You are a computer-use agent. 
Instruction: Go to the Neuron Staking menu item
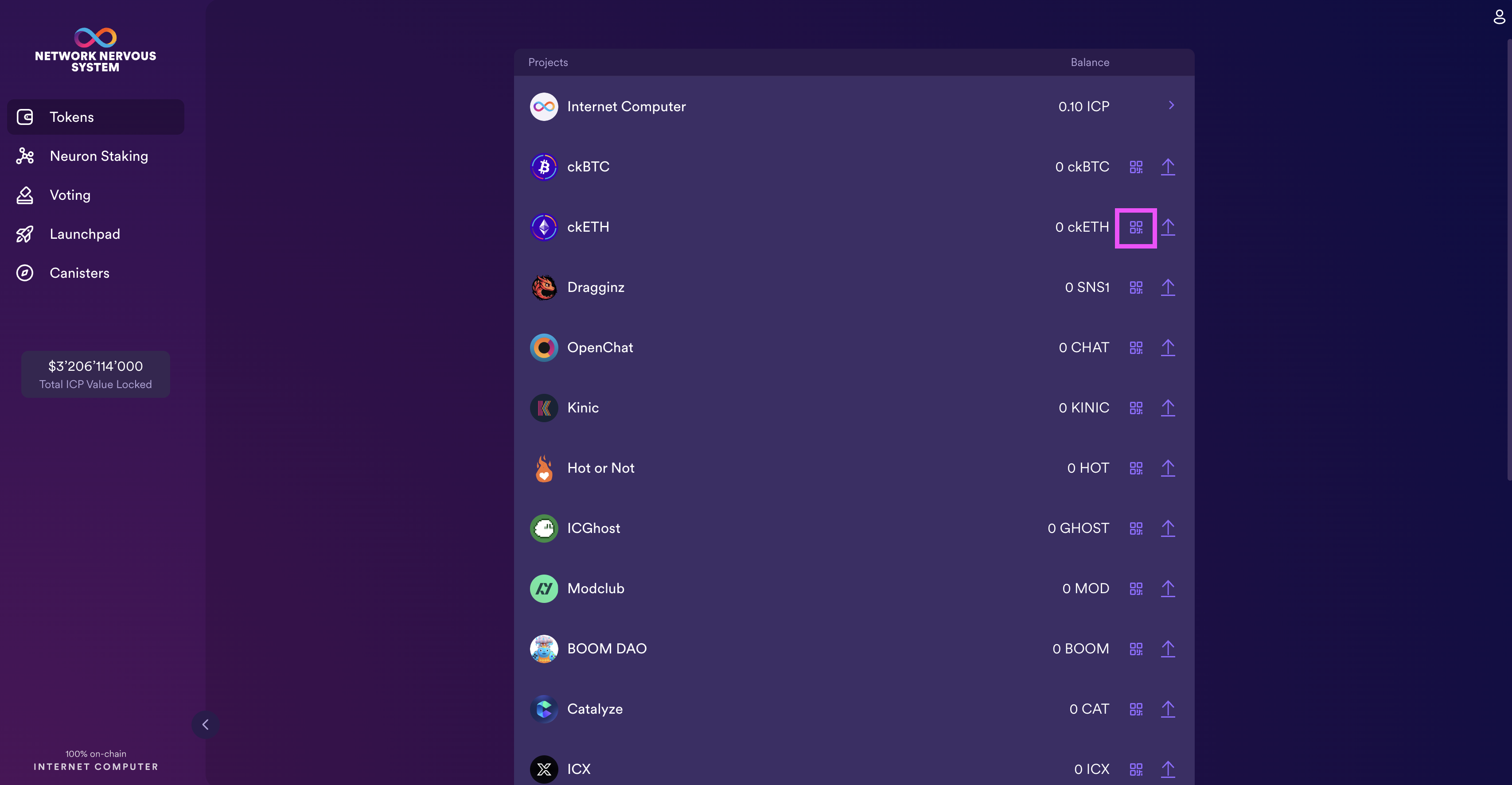pyautogui.click(x=96, y=156)
